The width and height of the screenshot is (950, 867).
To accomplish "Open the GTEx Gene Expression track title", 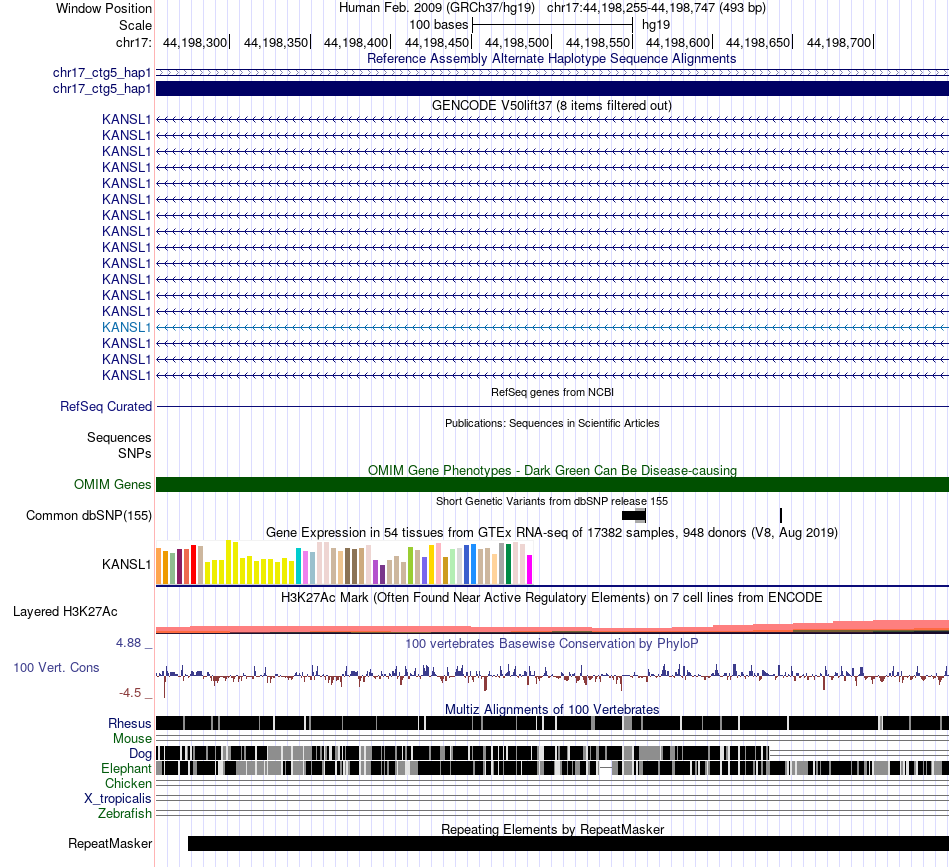I will pyautogui.click(x=552, y=533).
